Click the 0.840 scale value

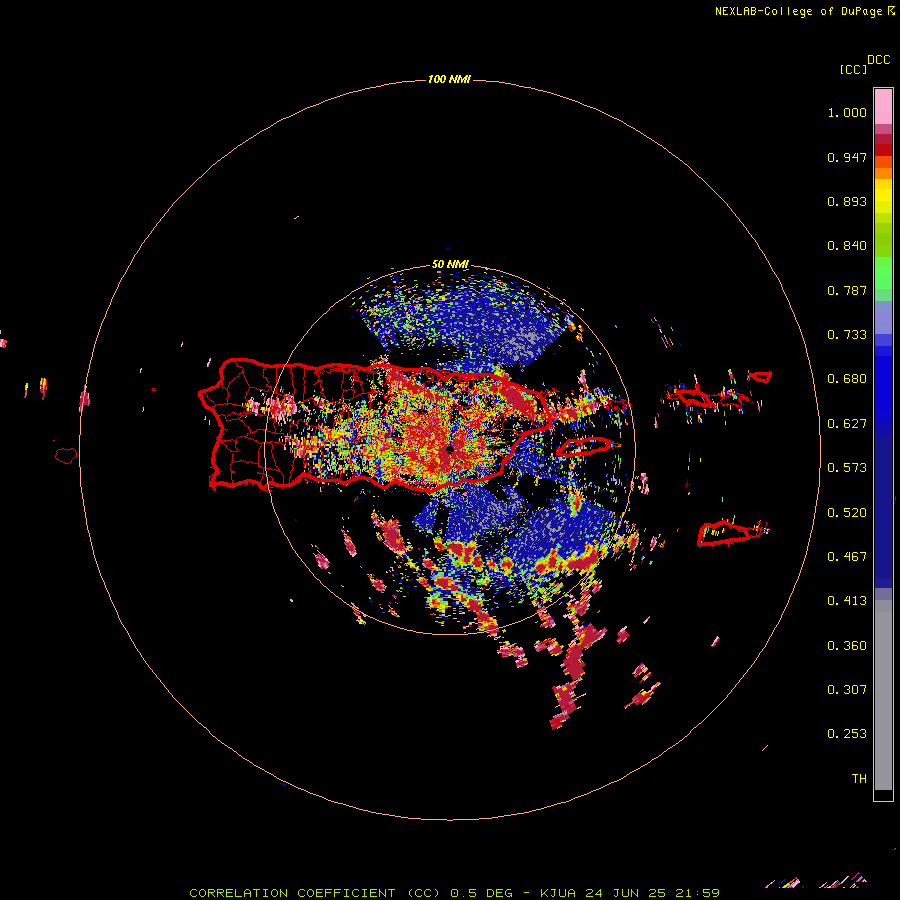pos(847,246)
